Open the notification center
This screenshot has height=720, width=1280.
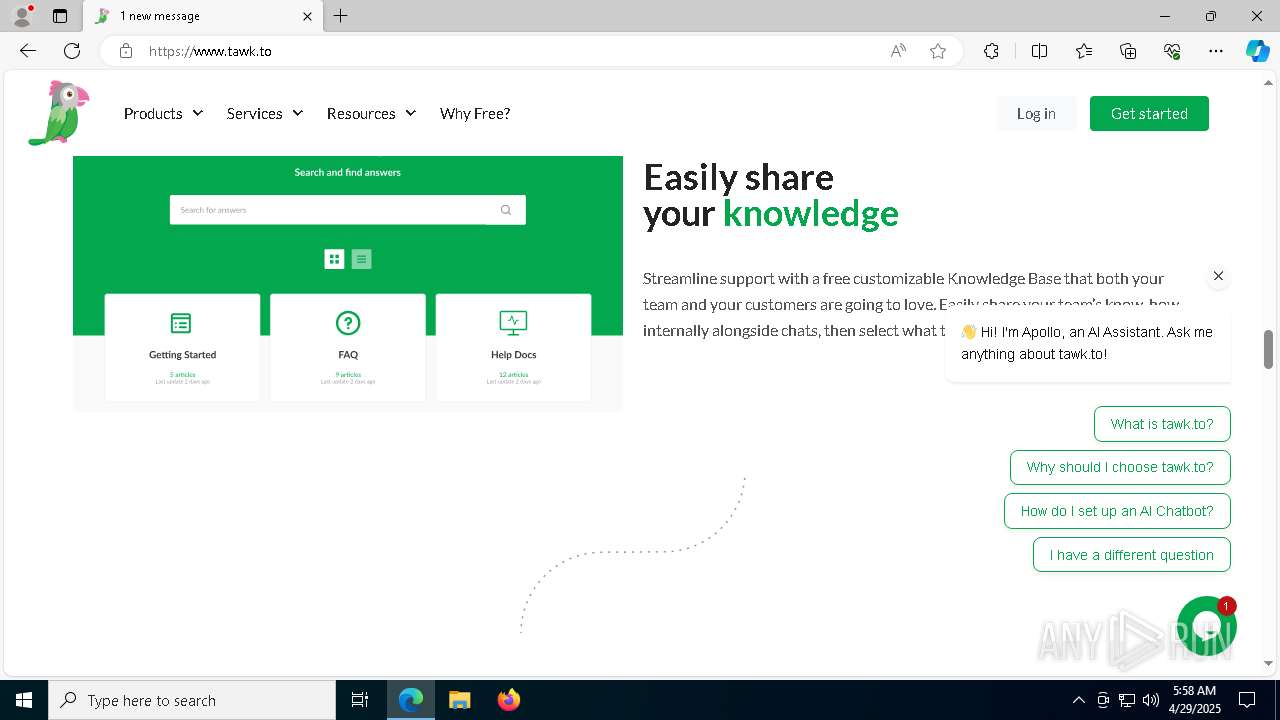pyautogui.click(x=1247, y=700)
